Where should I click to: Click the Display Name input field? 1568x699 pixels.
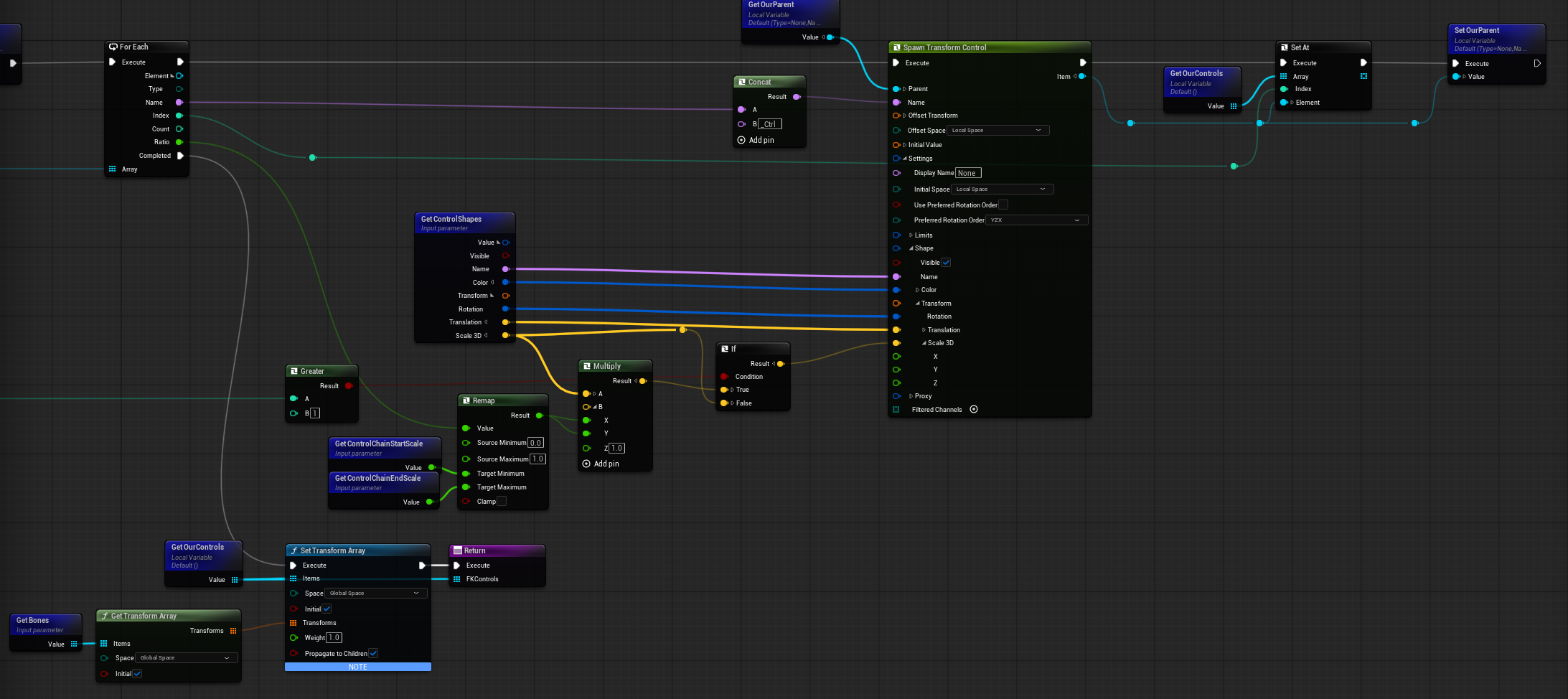click(x=968, y=173)
